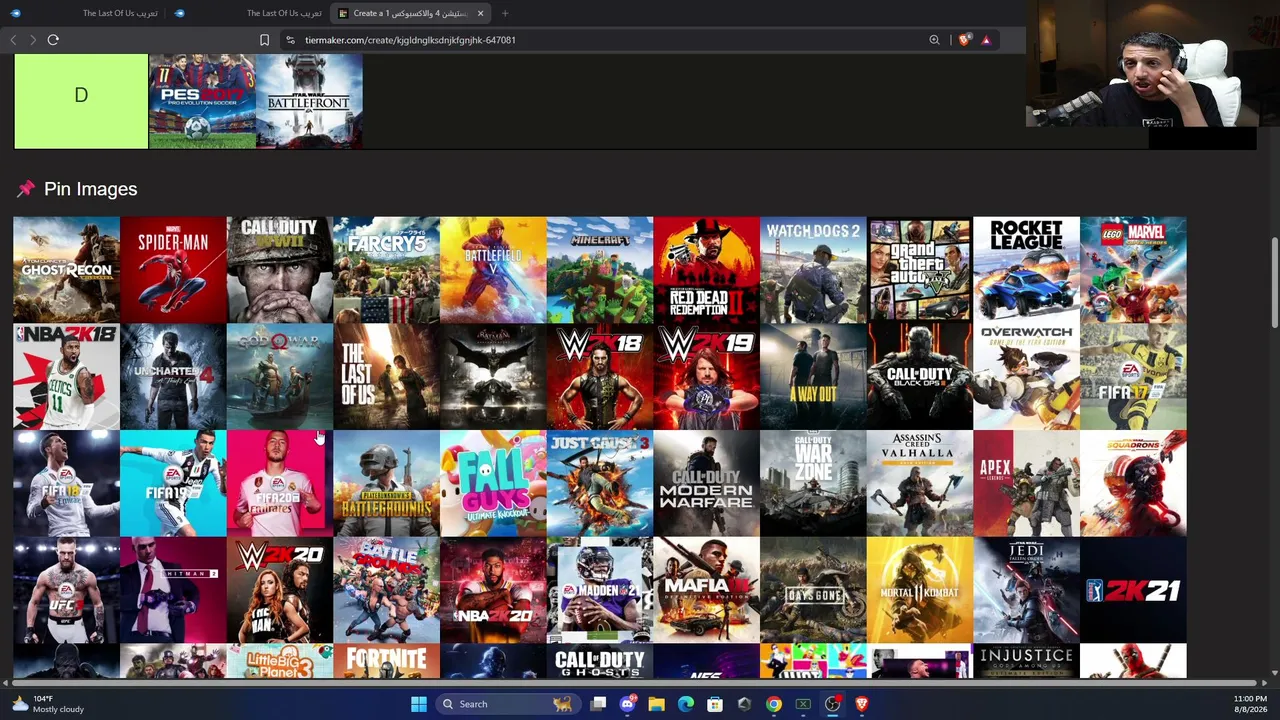The image size is (1280, 720).
Task: Choose the Watch Dogs 2 cover
Action: [x=813, y=270]
